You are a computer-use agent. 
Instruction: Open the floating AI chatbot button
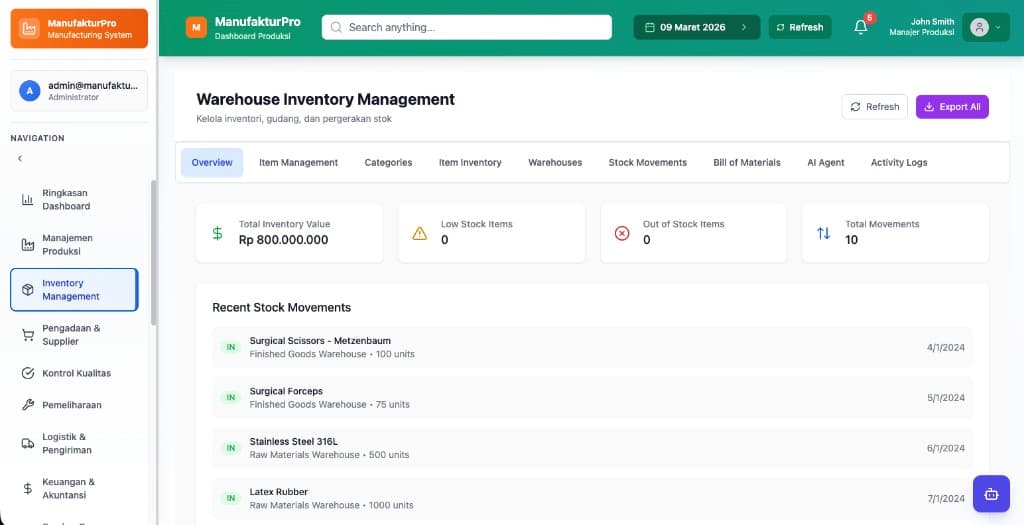(991, 493)
